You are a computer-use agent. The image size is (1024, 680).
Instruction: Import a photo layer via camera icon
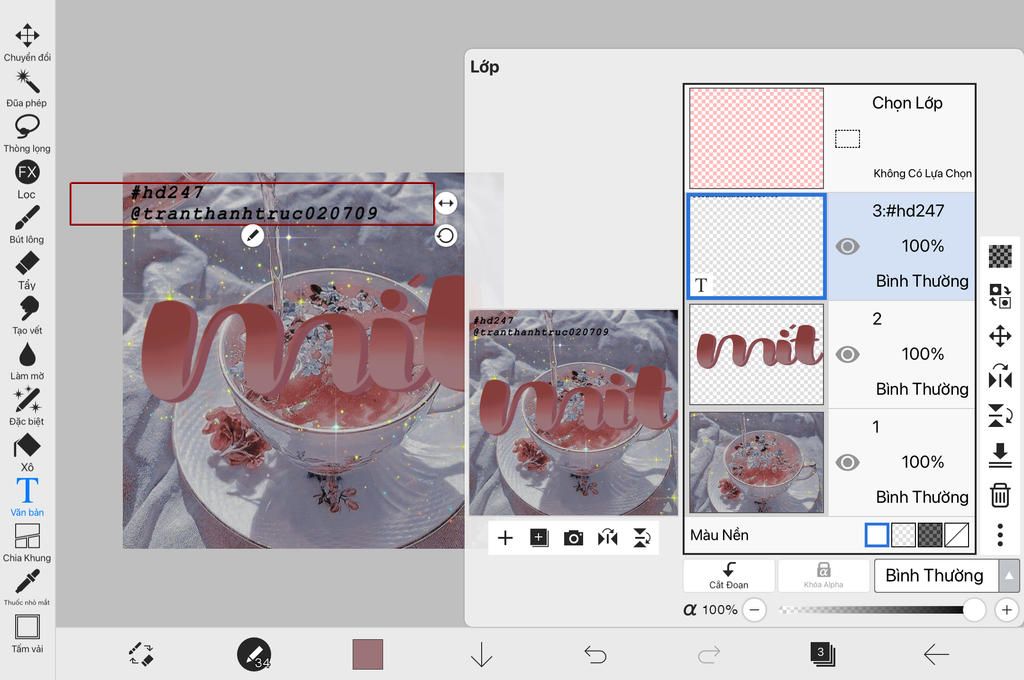tap(573, 538)
